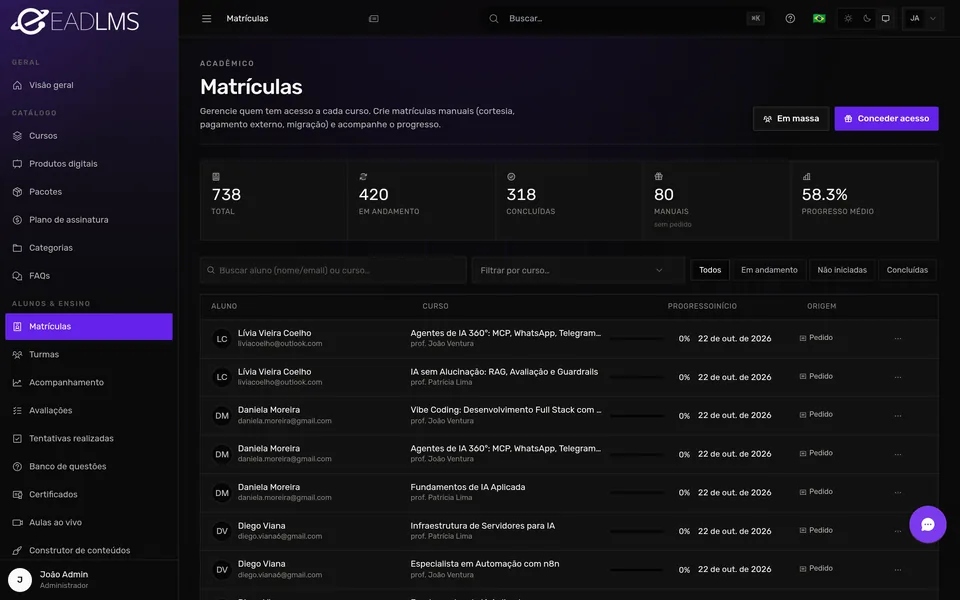This screenshot has height=600, width=960.
Task: Sort by the Origem column header
Action: [x=821, y=306]
